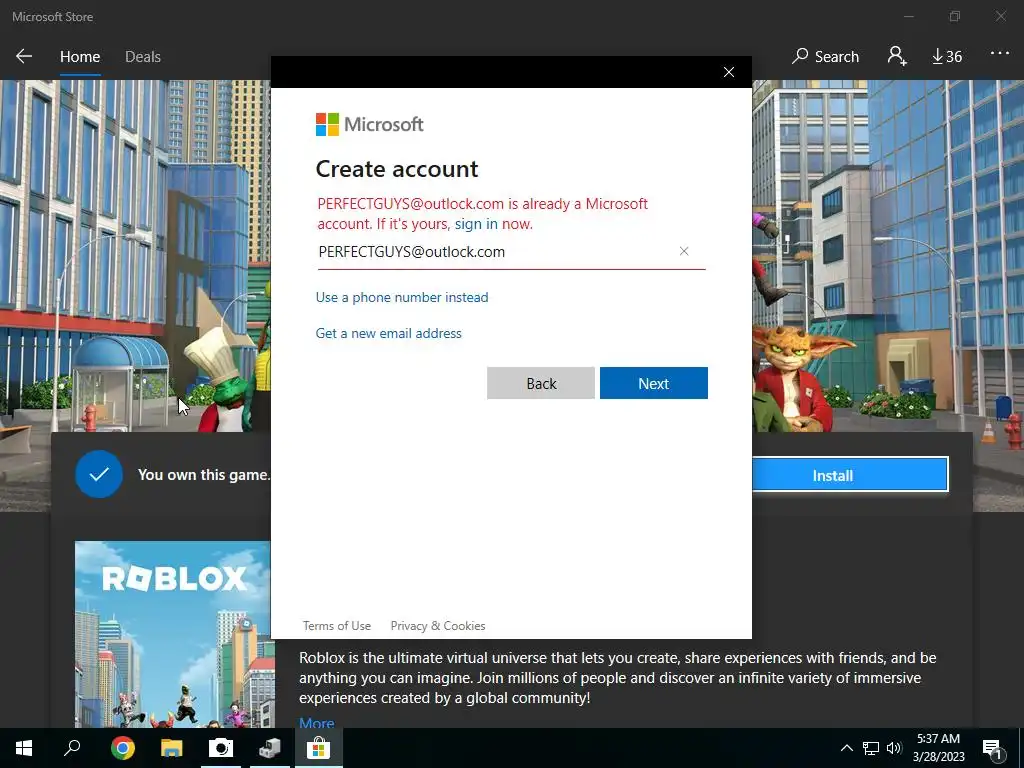Open Search in Microsoft Store
The image size is (1024, 768).
pyautogui.click(x=825, y=57)
